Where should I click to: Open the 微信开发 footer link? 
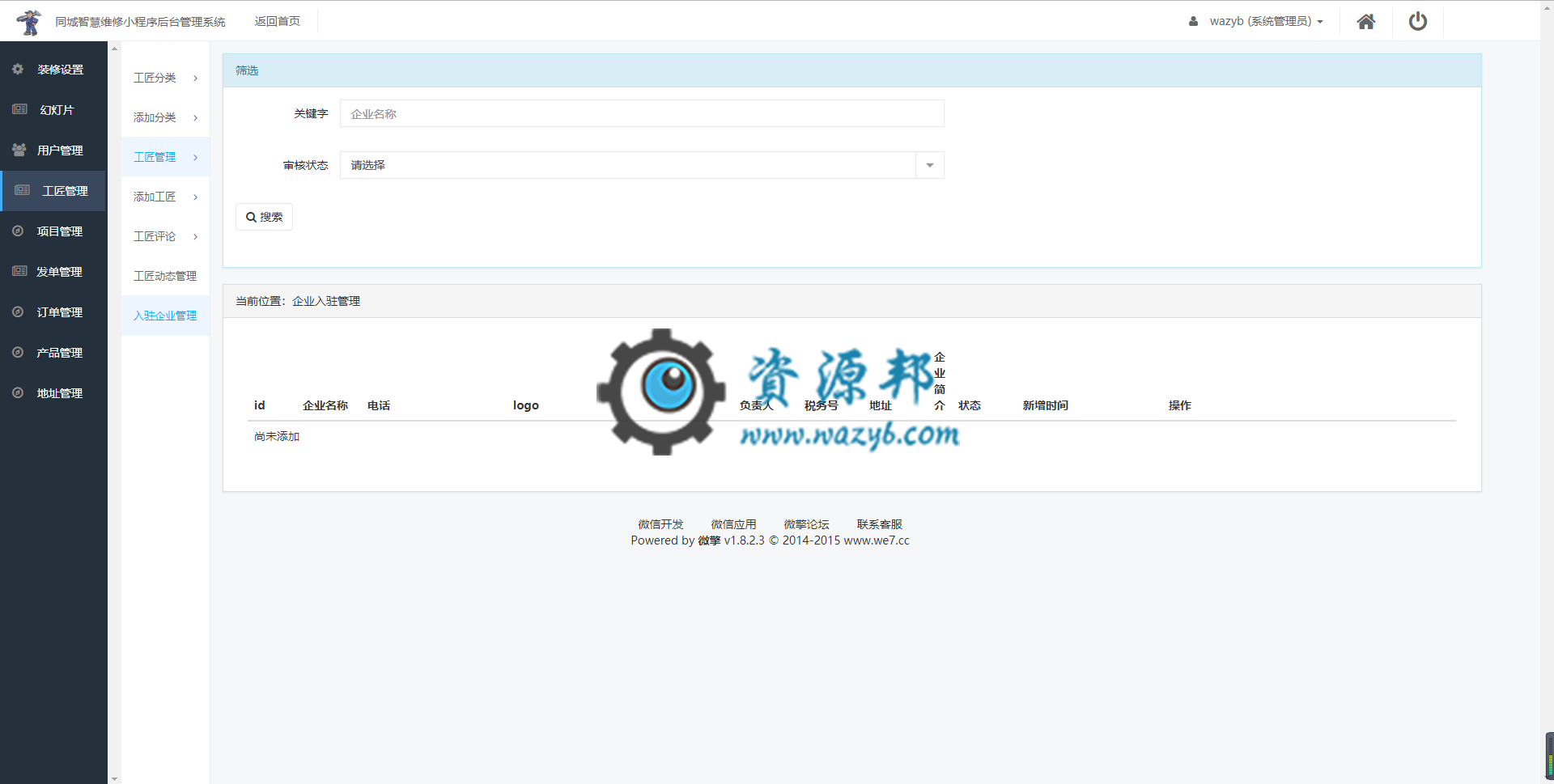tap(660, 524)
